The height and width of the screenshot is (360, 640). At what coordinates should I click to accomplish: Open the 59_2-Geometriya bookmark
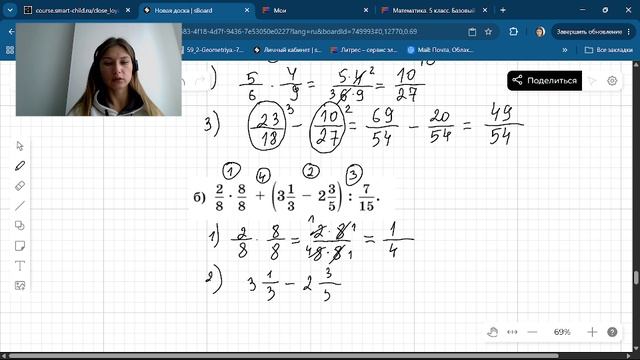(x=213, y=50)
